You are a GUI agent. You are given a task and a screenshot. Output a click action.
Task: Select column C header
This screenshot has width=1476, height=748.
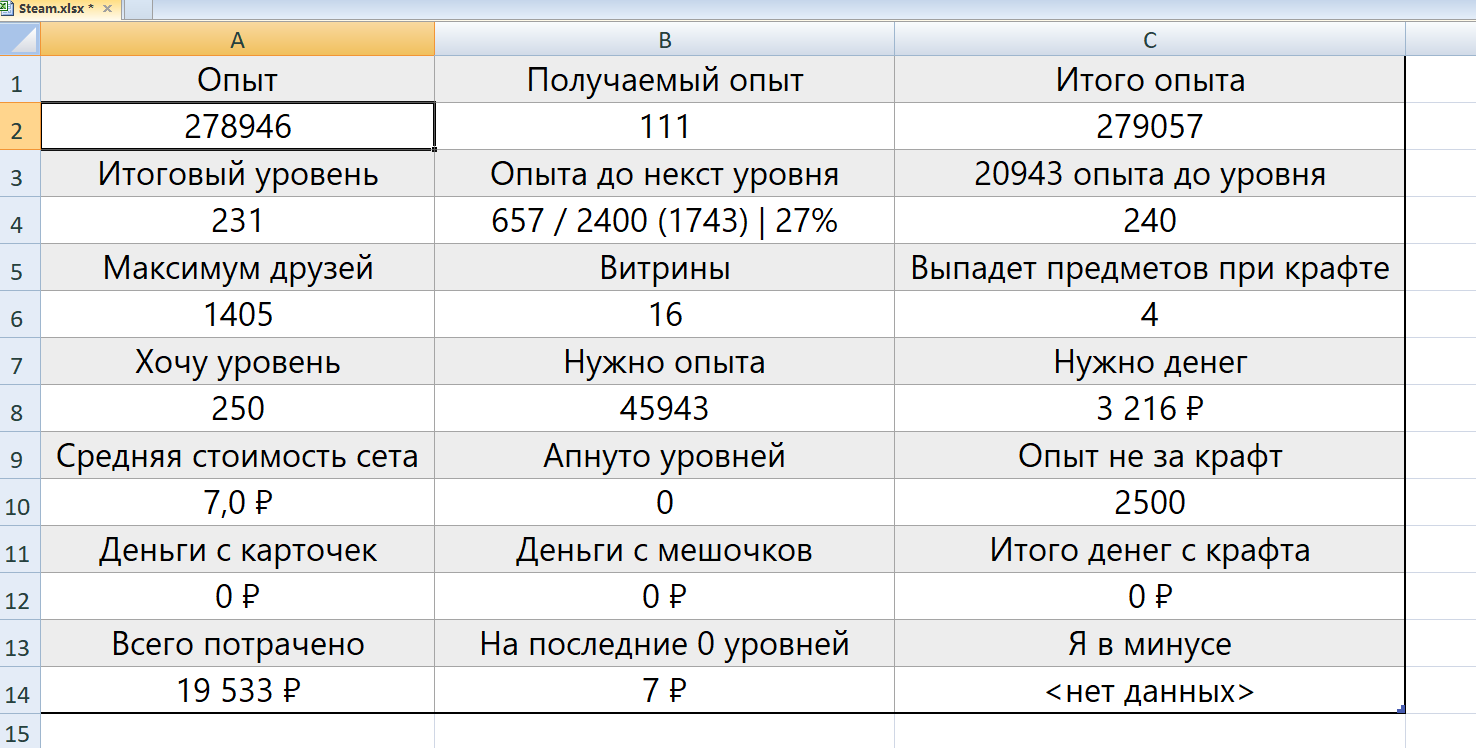pos(1150,39)
